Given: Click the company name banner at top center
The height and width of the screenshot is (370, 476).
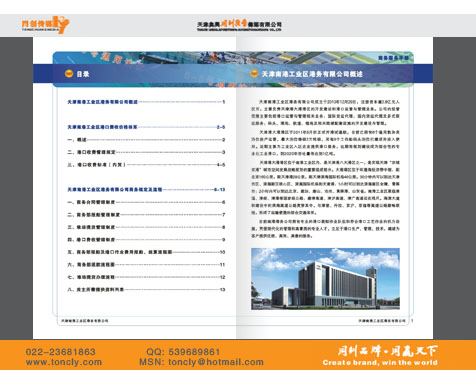Looking at the screenshot, I should click(239, 25).
